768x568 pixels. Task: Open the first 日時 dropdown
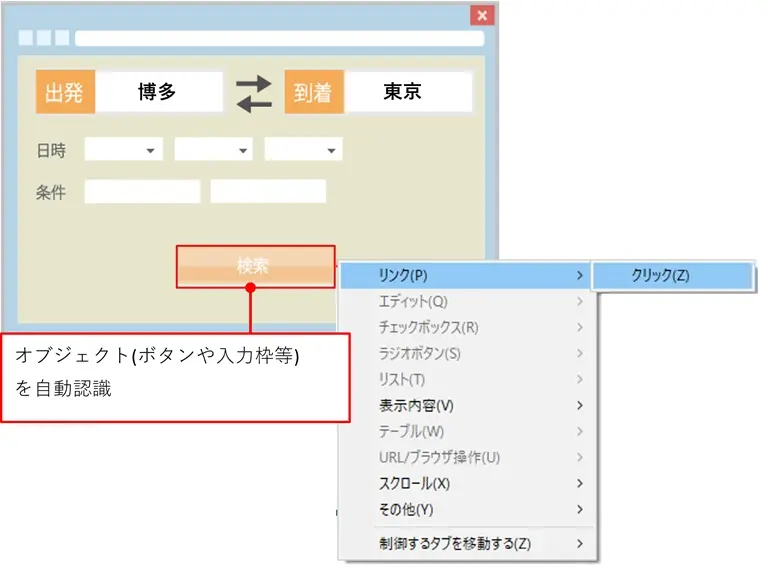(124, 150)
